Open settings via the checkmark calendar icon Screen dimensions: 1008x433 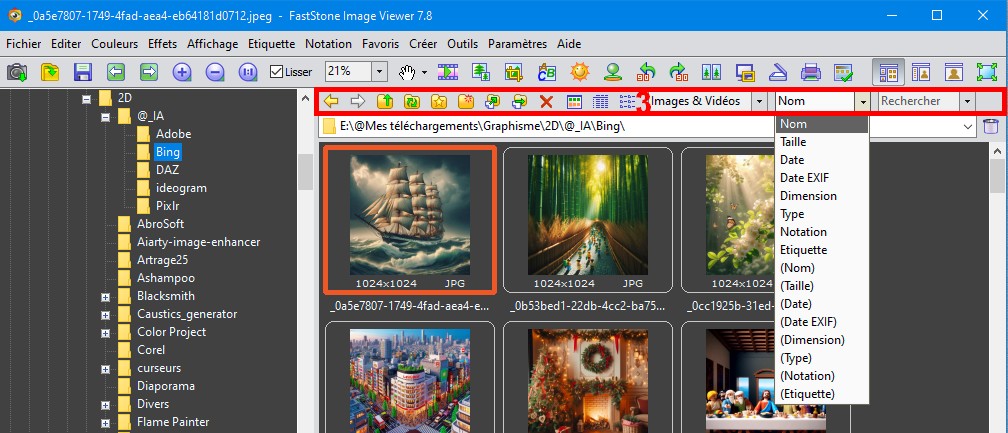pyautogui.click(x=843, y=71)
